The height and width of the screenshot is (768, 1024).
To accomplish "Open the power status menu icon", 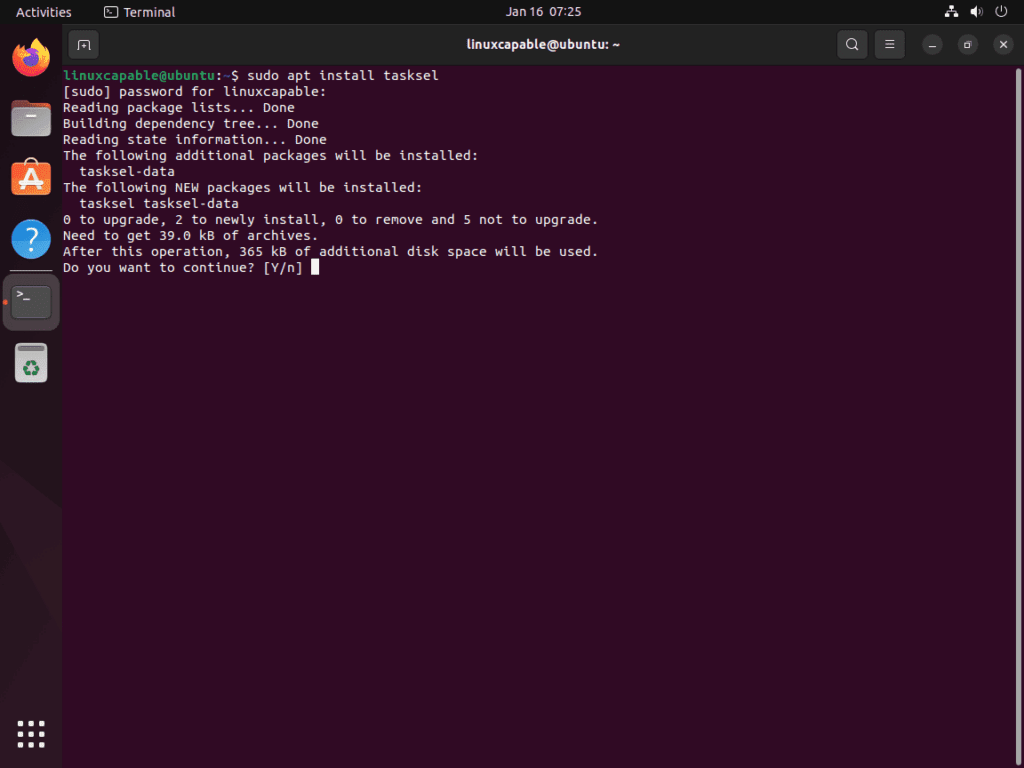I will 1001,11.
